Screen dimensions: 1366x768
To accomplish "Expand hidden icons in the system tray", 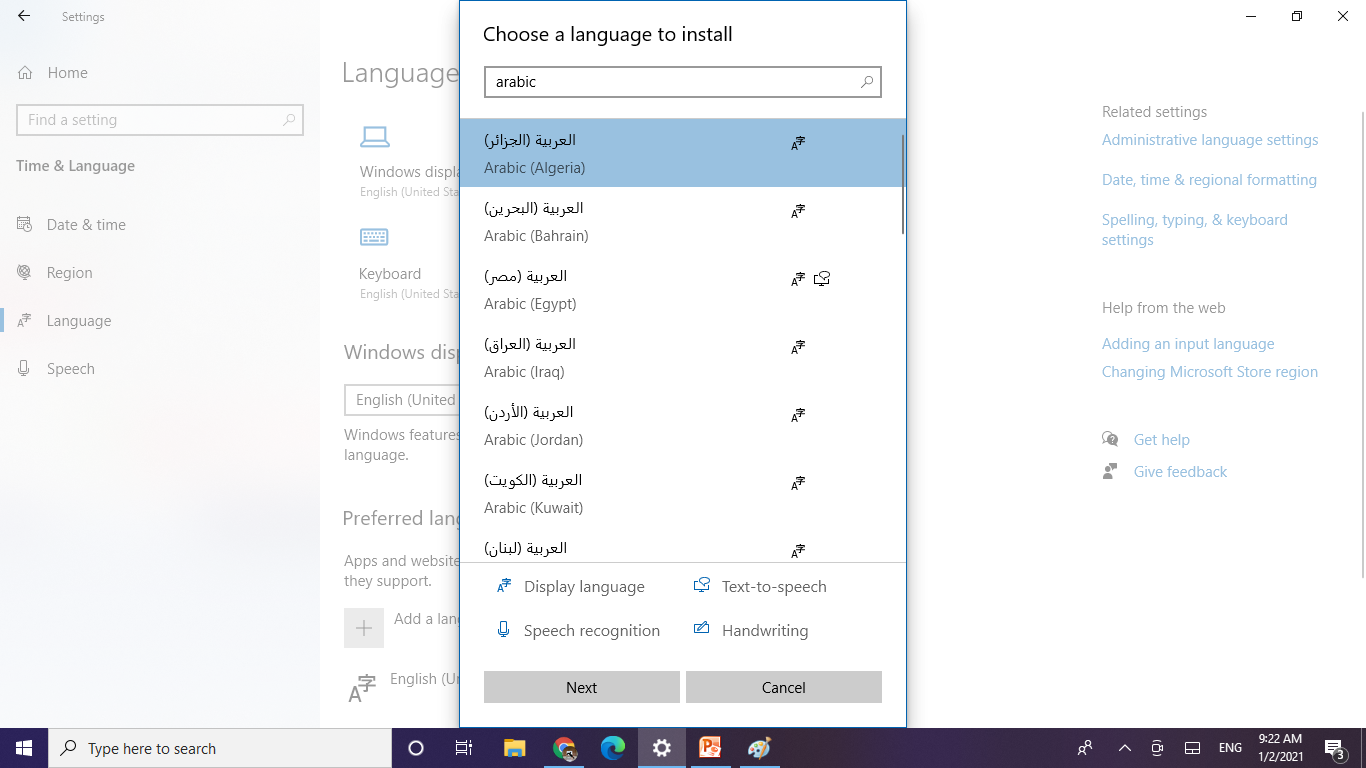I will pyautogui.click(x=1124, y=747).
